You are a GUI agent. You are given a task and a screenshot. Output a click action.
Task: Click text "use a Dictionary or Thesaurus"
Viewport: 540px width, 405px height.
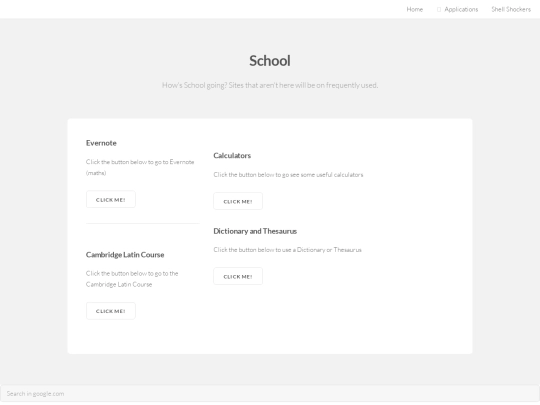[x=322, y=250]
